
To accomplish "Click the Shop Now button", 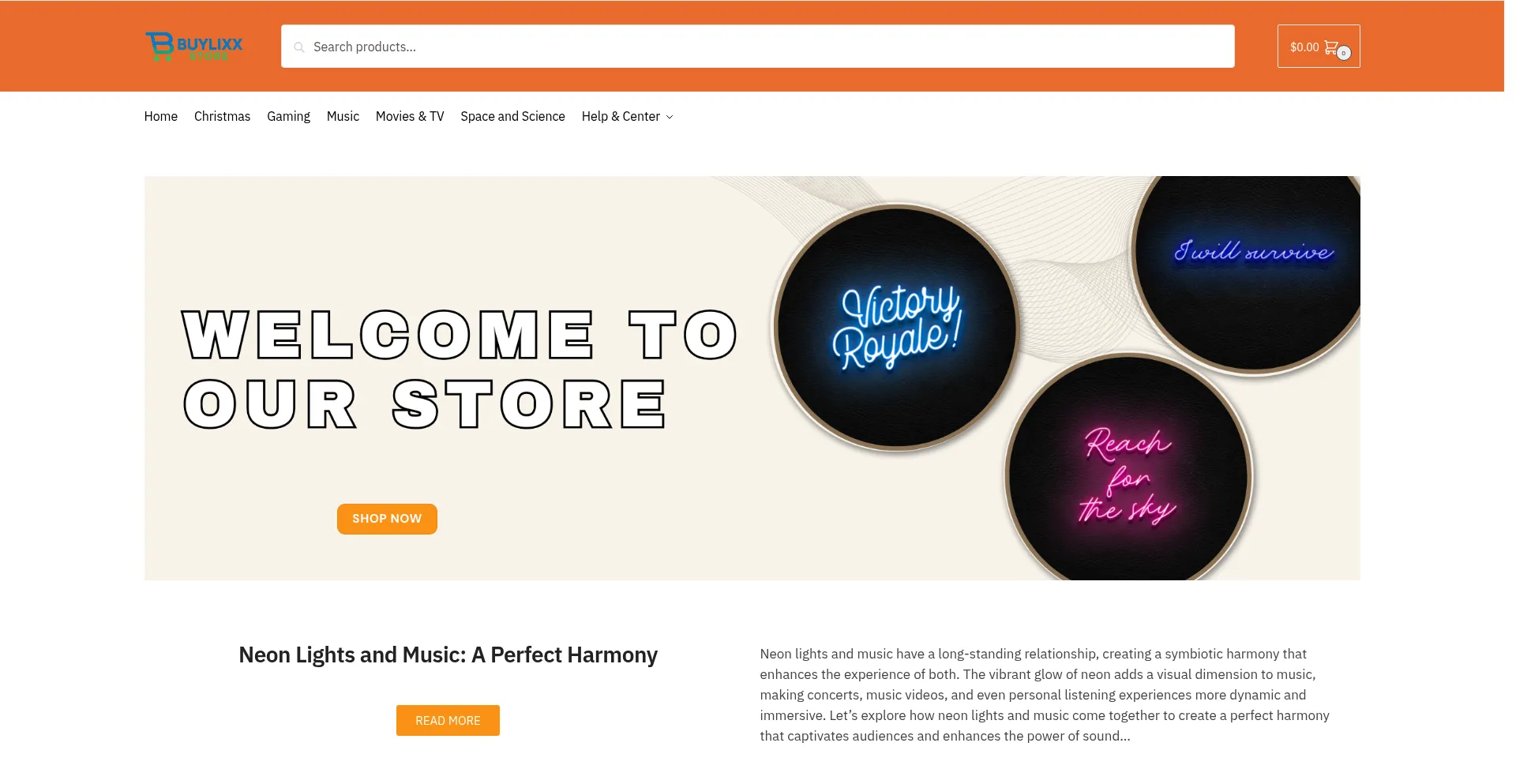I will click(387, 519).
